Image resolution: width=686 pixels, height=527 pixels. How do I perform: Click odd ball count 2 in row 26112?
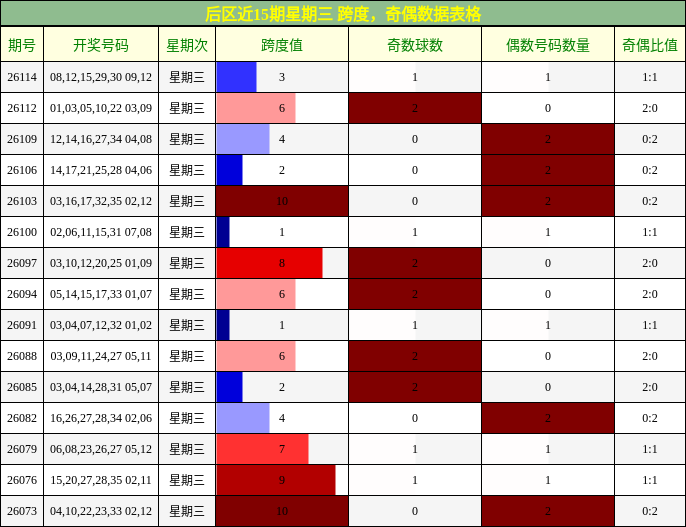(415, 108)
